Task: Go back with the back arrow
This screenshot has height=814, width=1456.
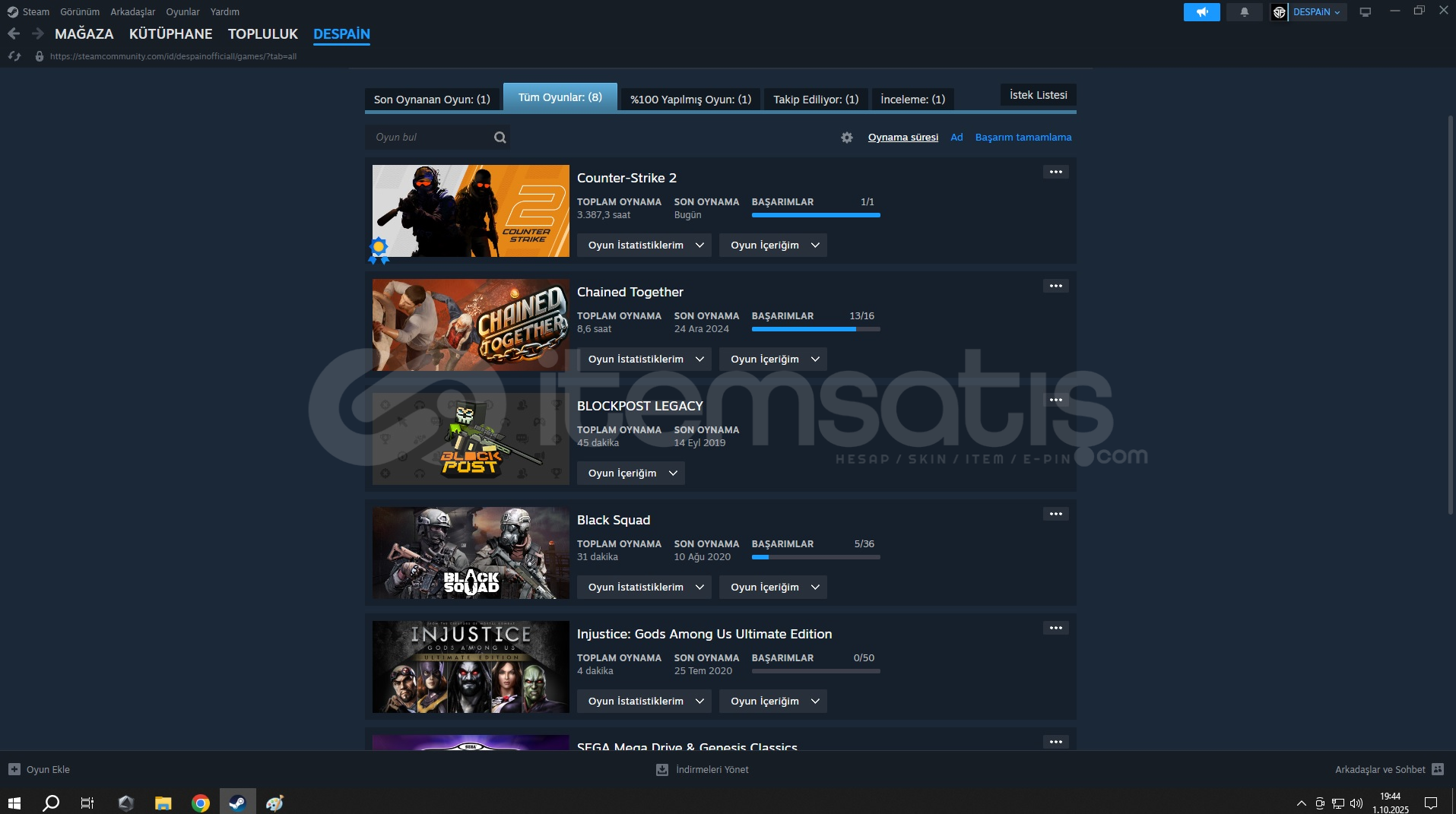Action: (x=14, y=33)
